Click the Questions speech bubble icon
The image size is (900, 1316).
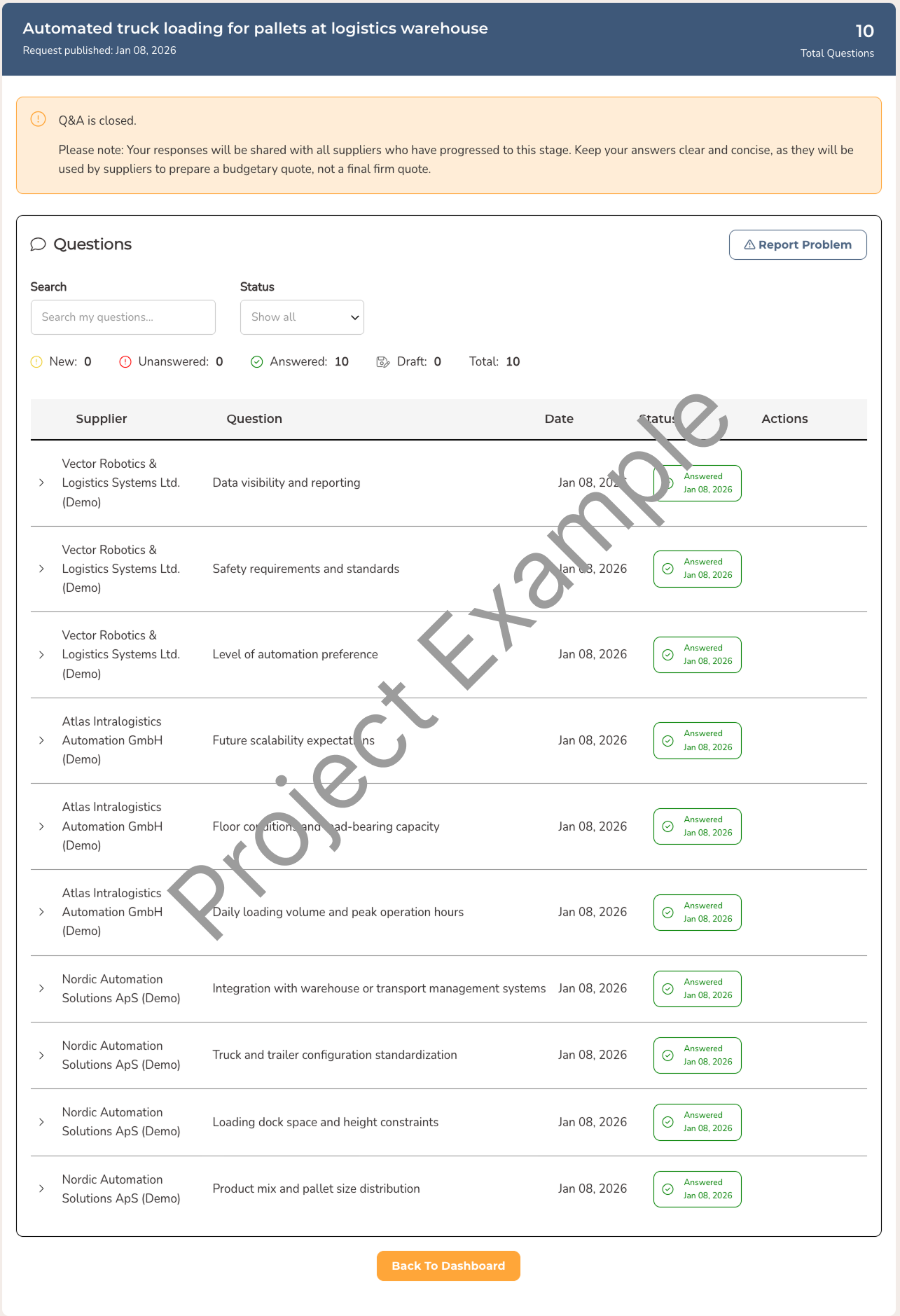38,244
